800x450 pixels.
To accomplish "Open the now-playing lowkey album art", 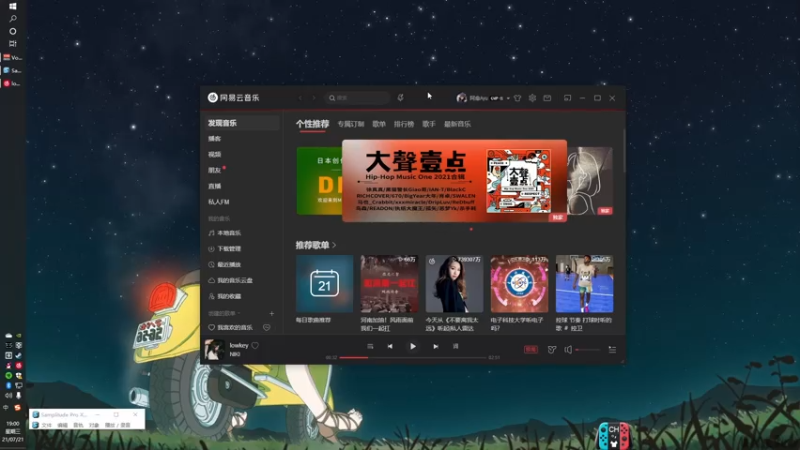I will click(214, 349).
